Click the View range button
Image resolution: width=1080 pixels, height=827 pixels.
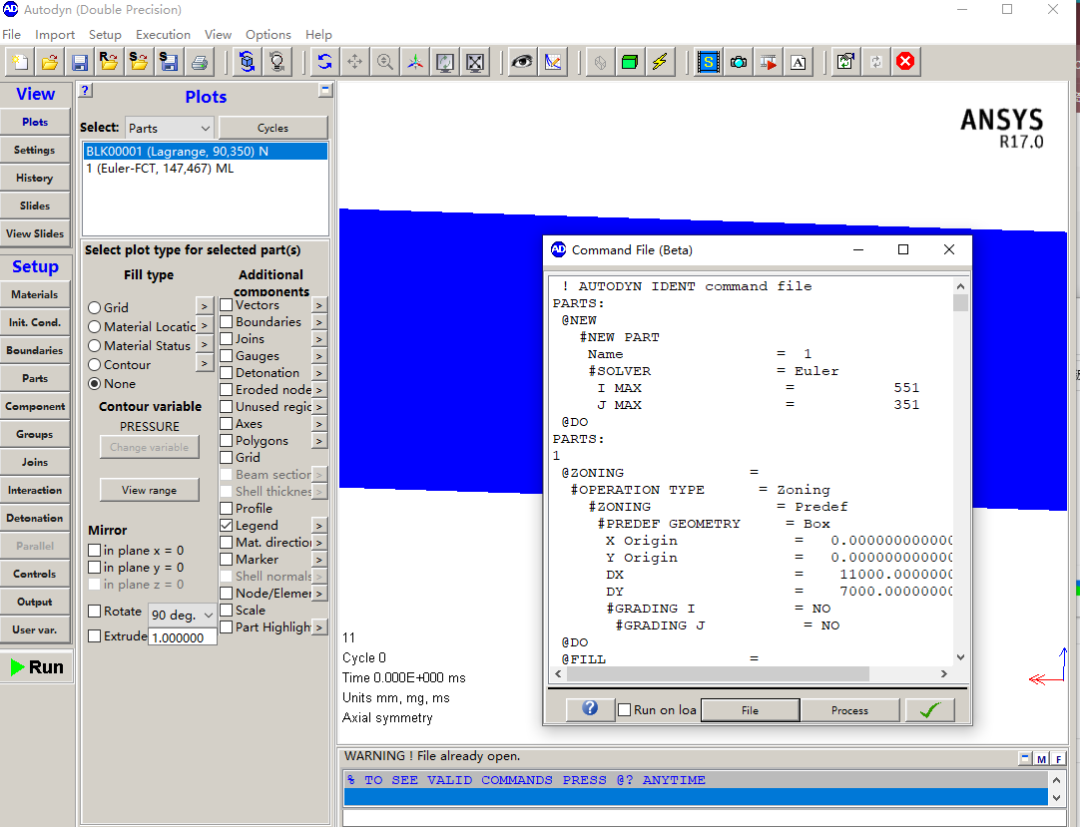point(149,490)
